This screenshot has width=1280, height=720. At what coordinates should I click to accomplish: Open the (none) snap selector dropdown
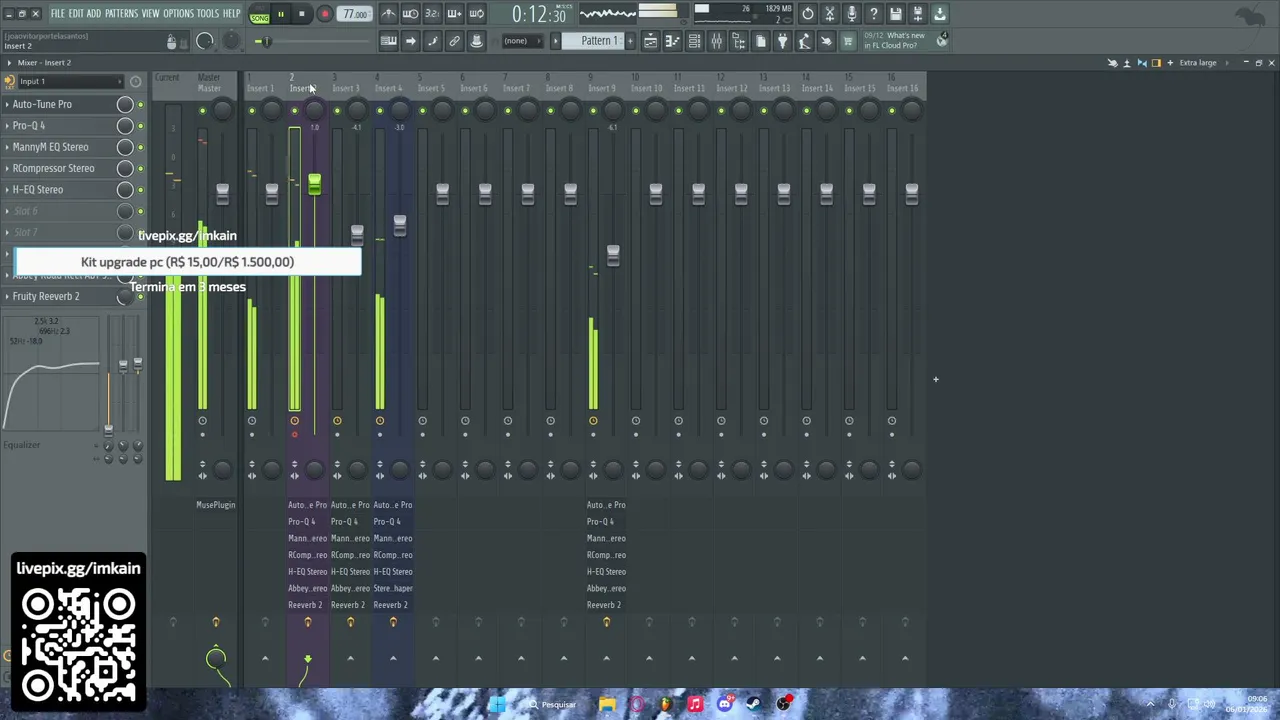(x=523, y=41)
